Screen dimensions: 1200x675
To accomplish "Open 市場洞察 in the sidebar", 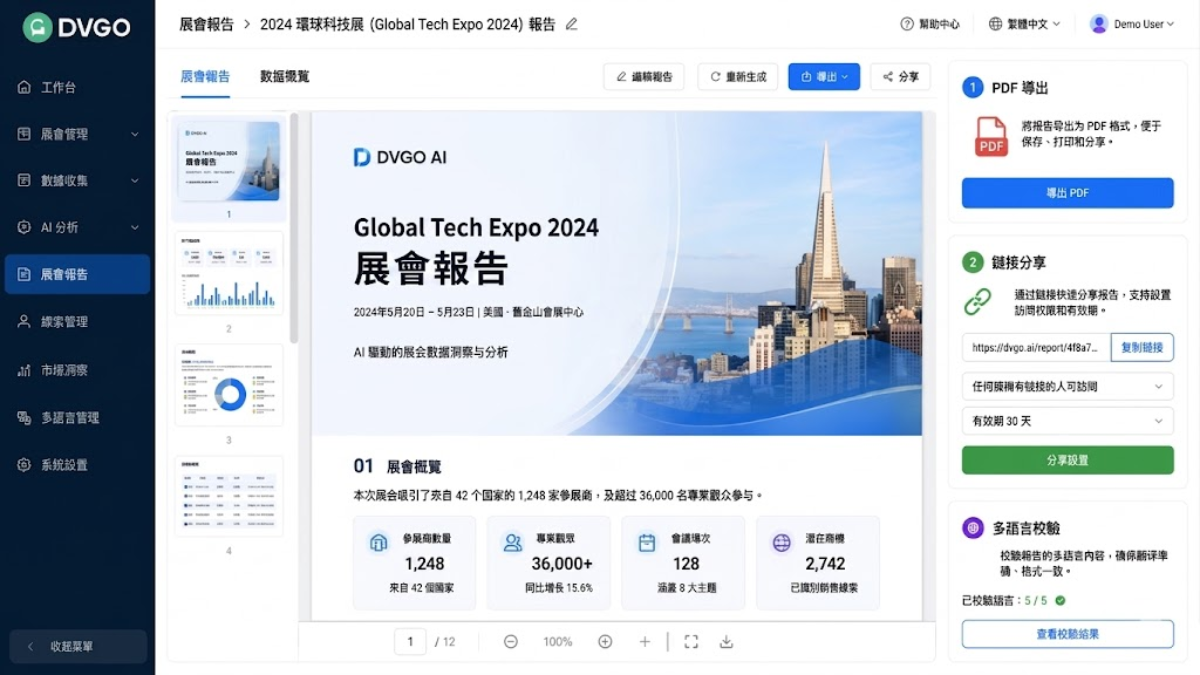I will point(77,370).
